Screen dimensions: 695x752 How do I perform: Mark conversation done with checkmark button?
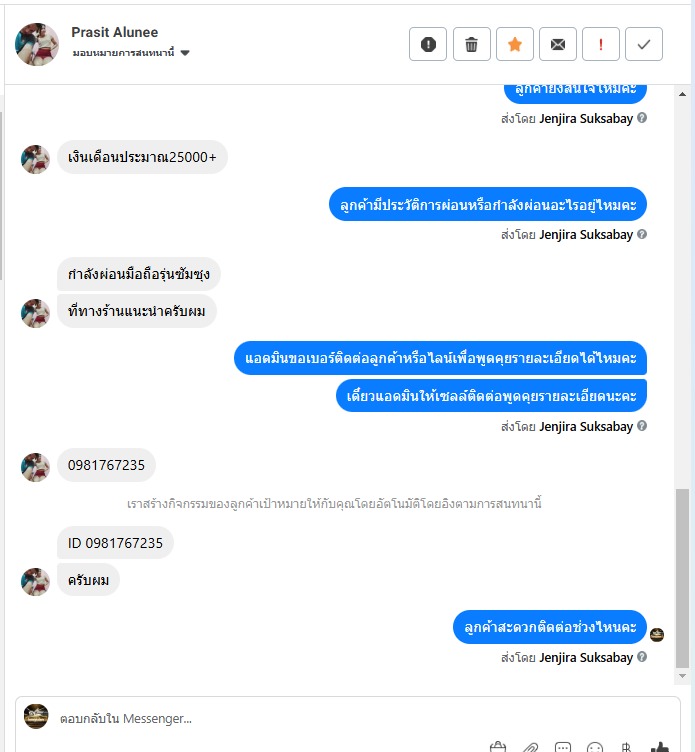(x=644, y=44)
